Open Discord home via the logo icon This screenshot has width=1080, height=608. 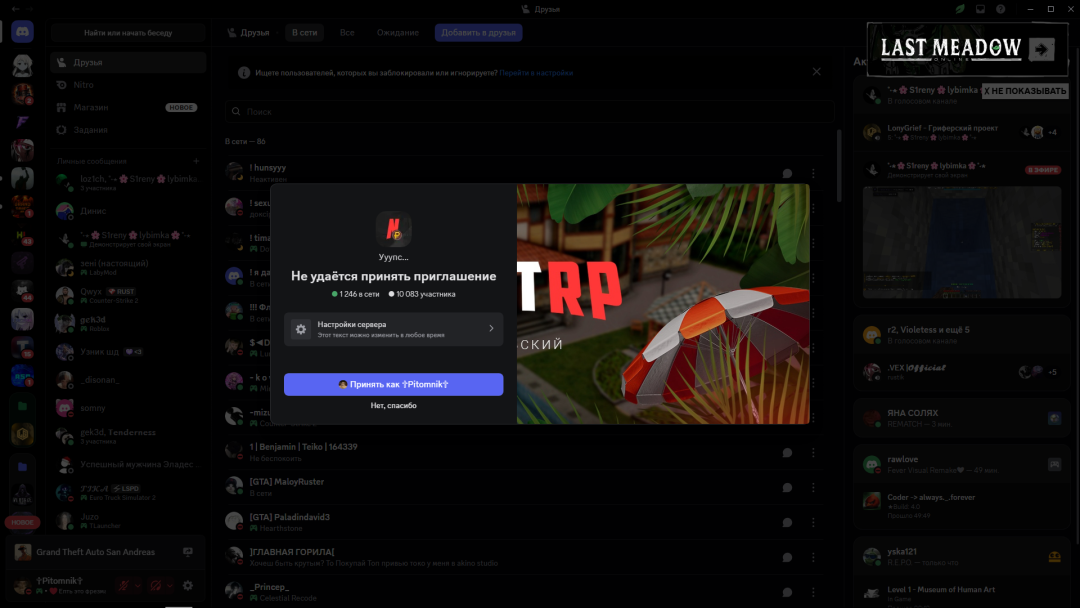[x=22, y=32]
